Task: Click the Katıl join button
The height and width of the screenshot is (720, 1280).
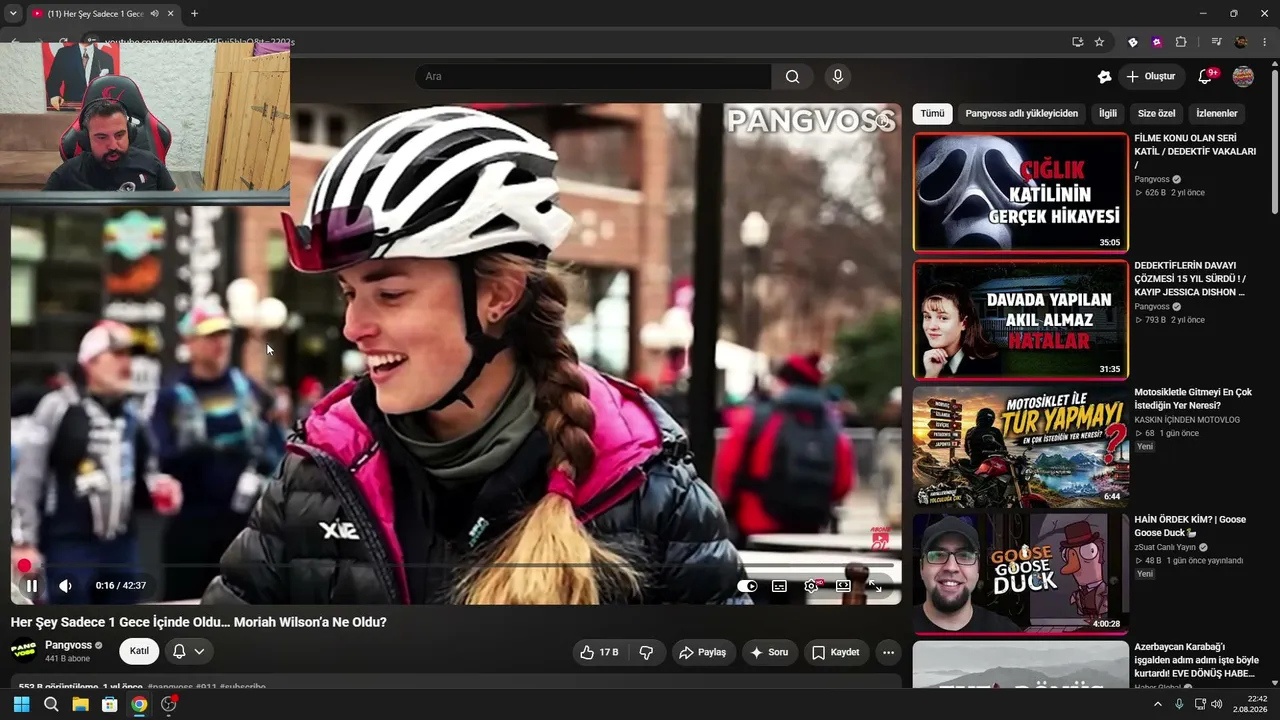Action: [139, 651]
